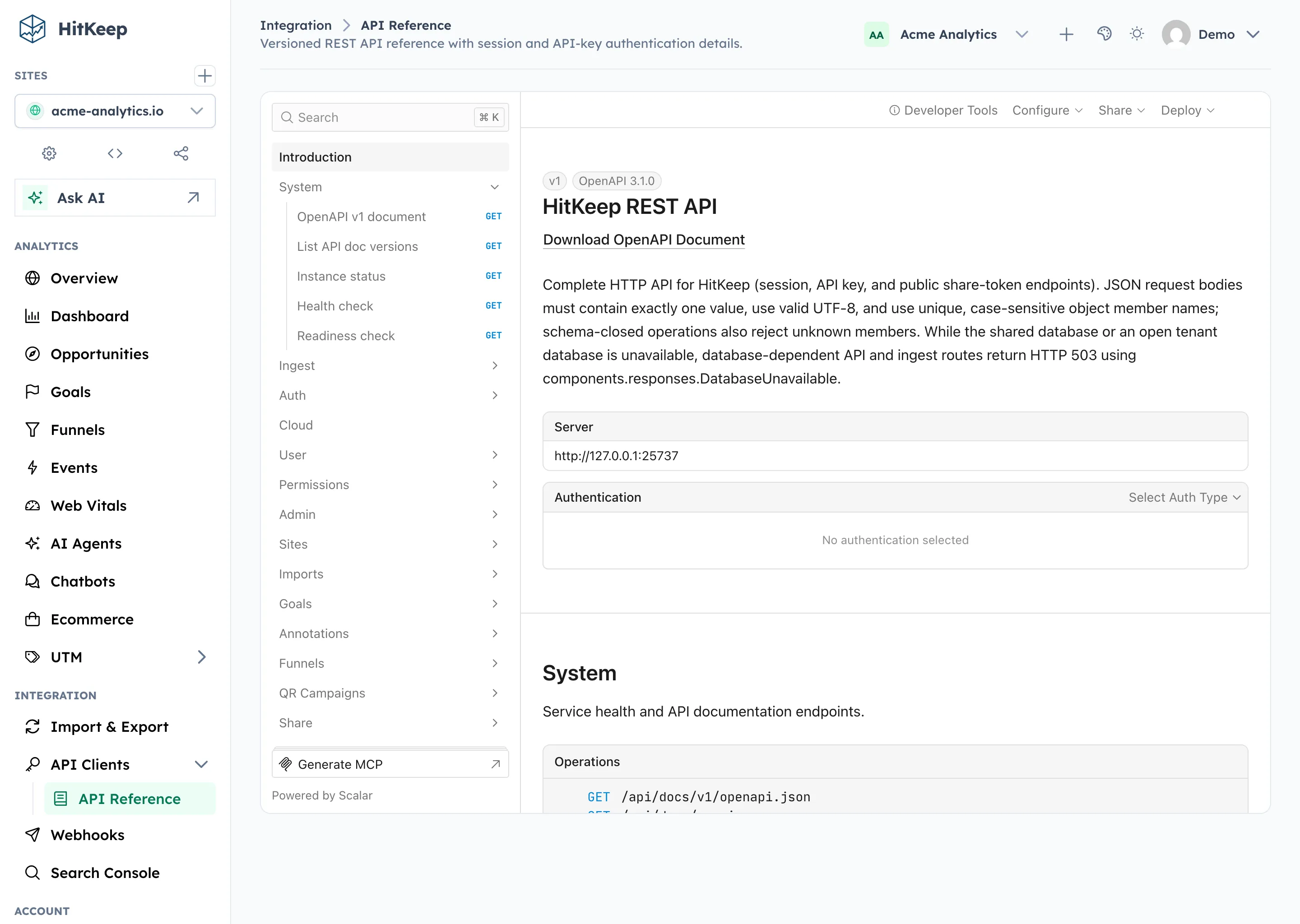Go to Overview analytics page
Viewport: 1300px width, 924px height.
(x=115, y=278)
